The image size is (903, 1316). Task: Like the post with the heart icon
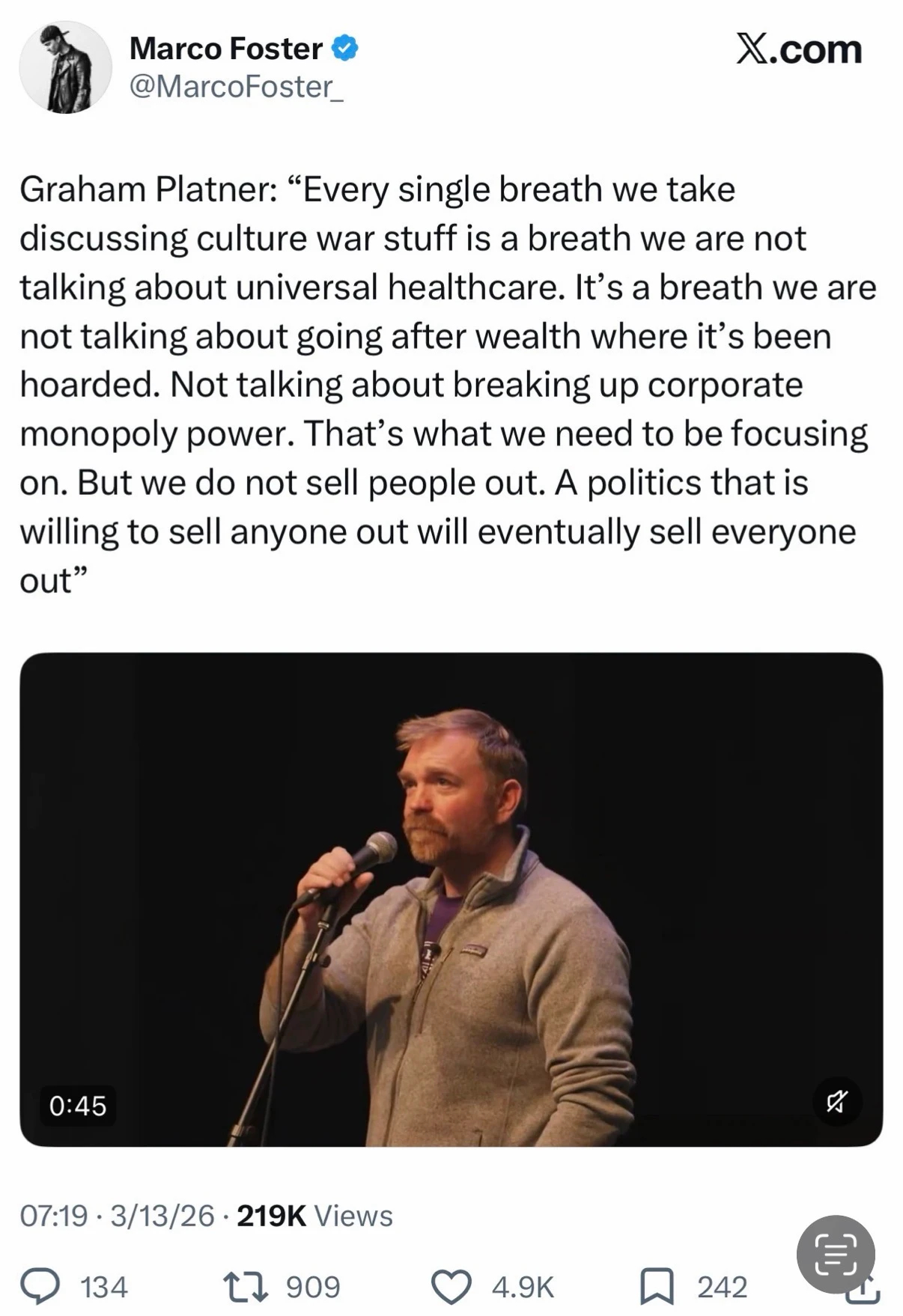(451, 1286)
